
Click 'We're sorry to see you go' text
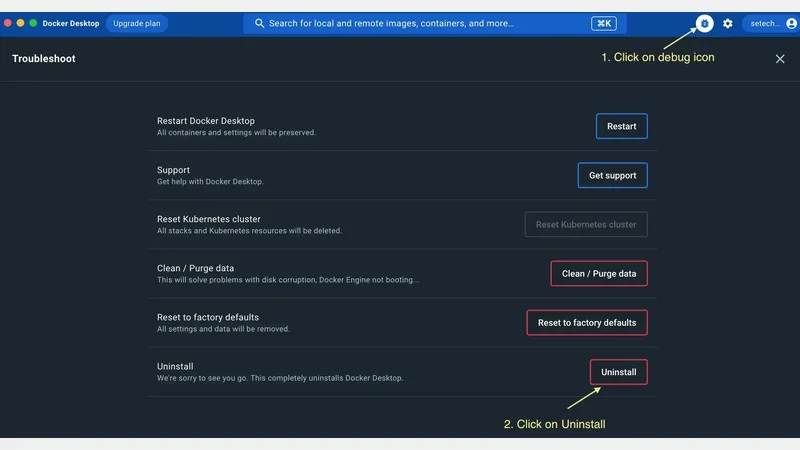tap(202, 378)
